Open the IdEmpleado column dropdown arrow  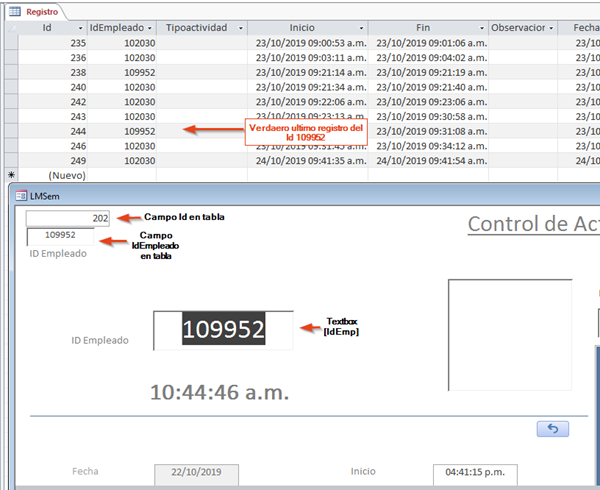pyautogui.click(x=150, y=28)
